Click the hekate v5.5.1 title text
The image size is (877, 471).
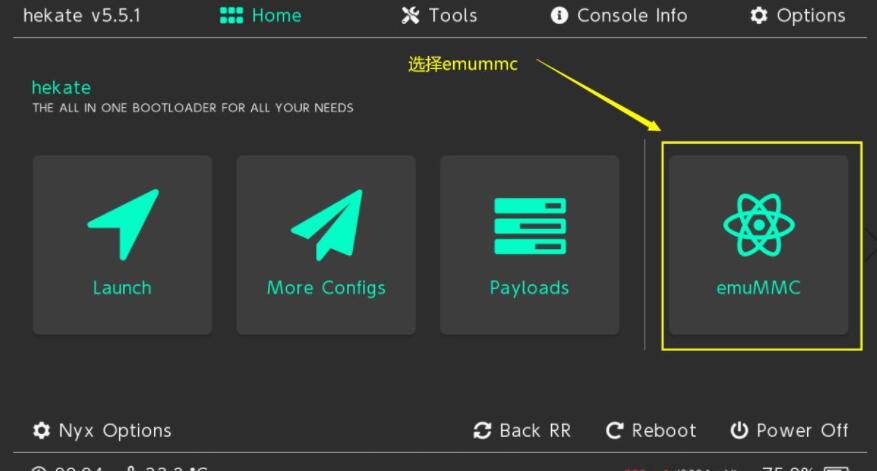[x=82, y=16]
